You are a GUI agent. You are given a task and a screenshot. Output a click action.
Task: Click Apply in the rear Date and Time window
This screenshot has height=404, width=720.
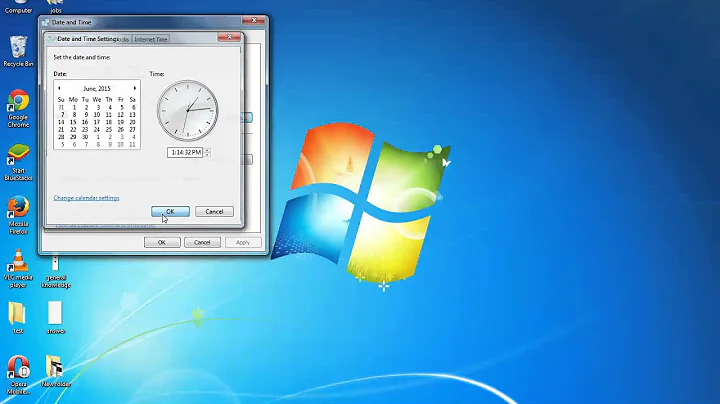tap(243, 242)
